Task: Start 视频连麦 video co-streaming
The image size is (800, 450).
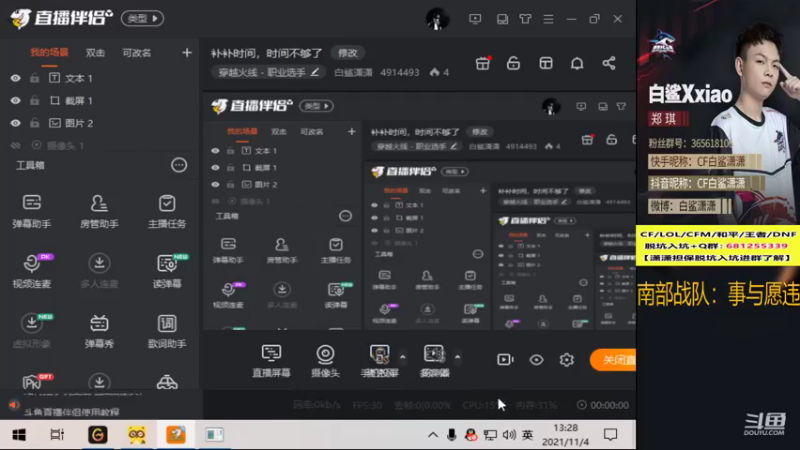Action: 32,271
